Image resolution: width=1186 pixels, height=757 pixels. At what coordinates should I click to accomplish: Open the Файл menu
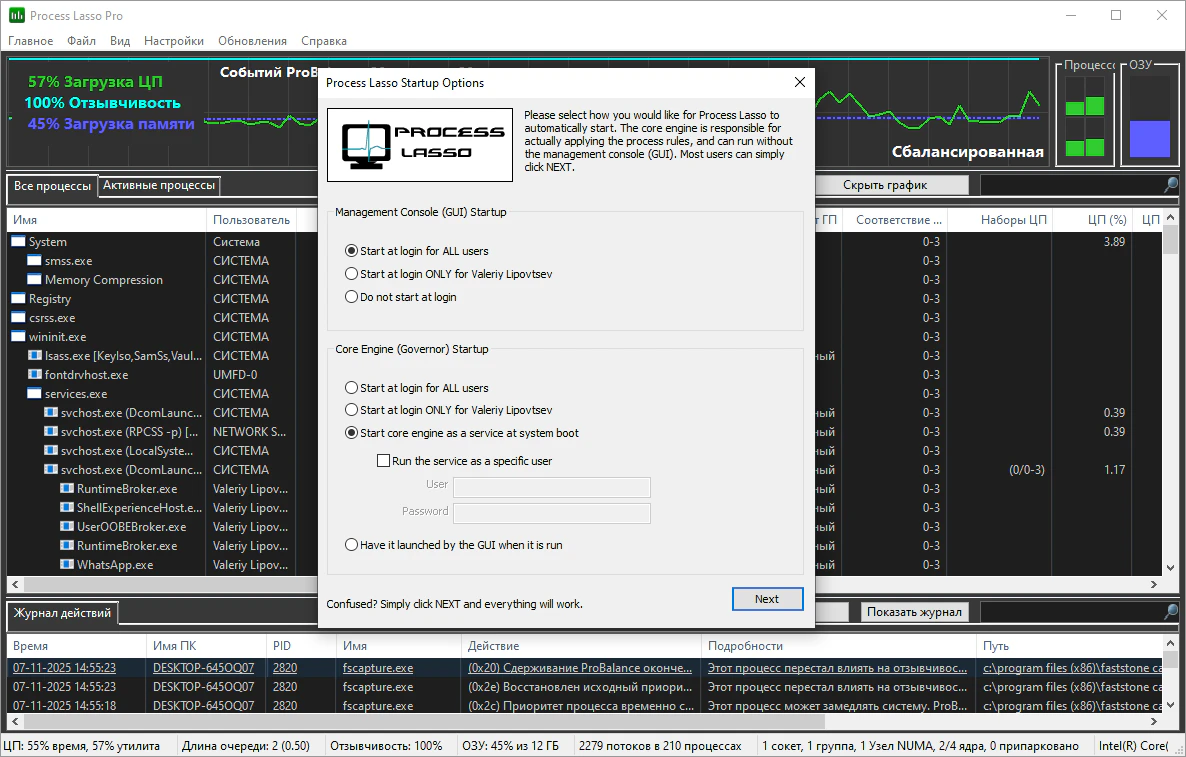tap(81, 41)
